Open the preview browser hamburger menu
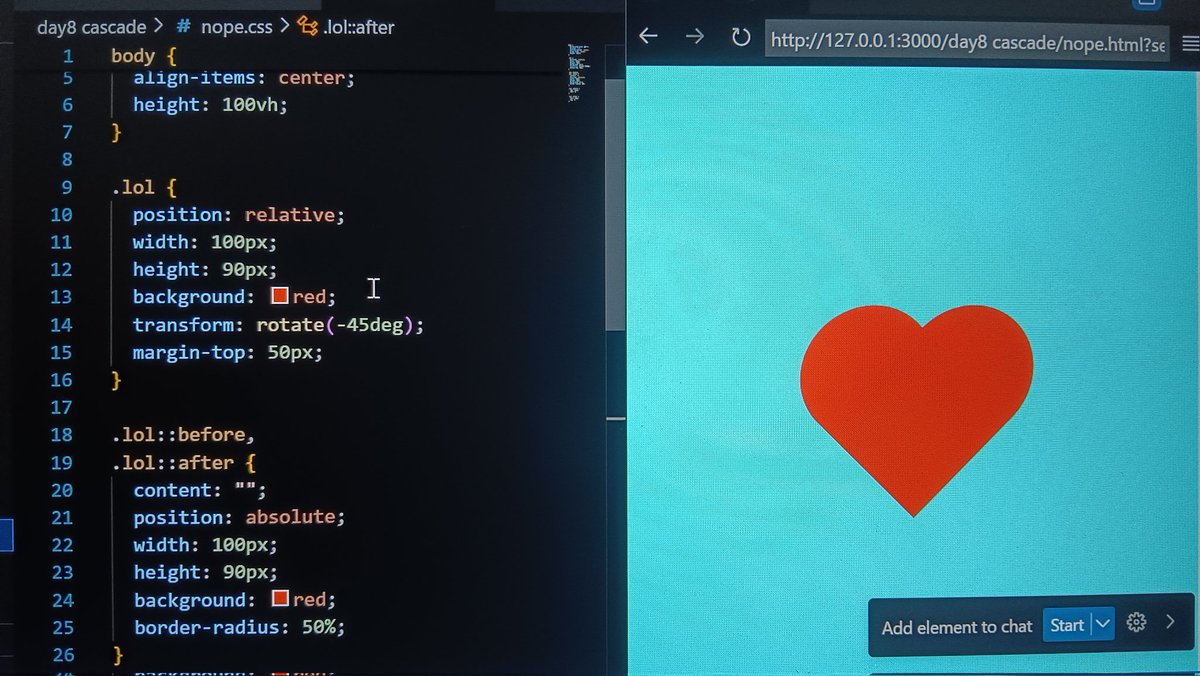The image size is (1200, 676). click(1190, 44)
